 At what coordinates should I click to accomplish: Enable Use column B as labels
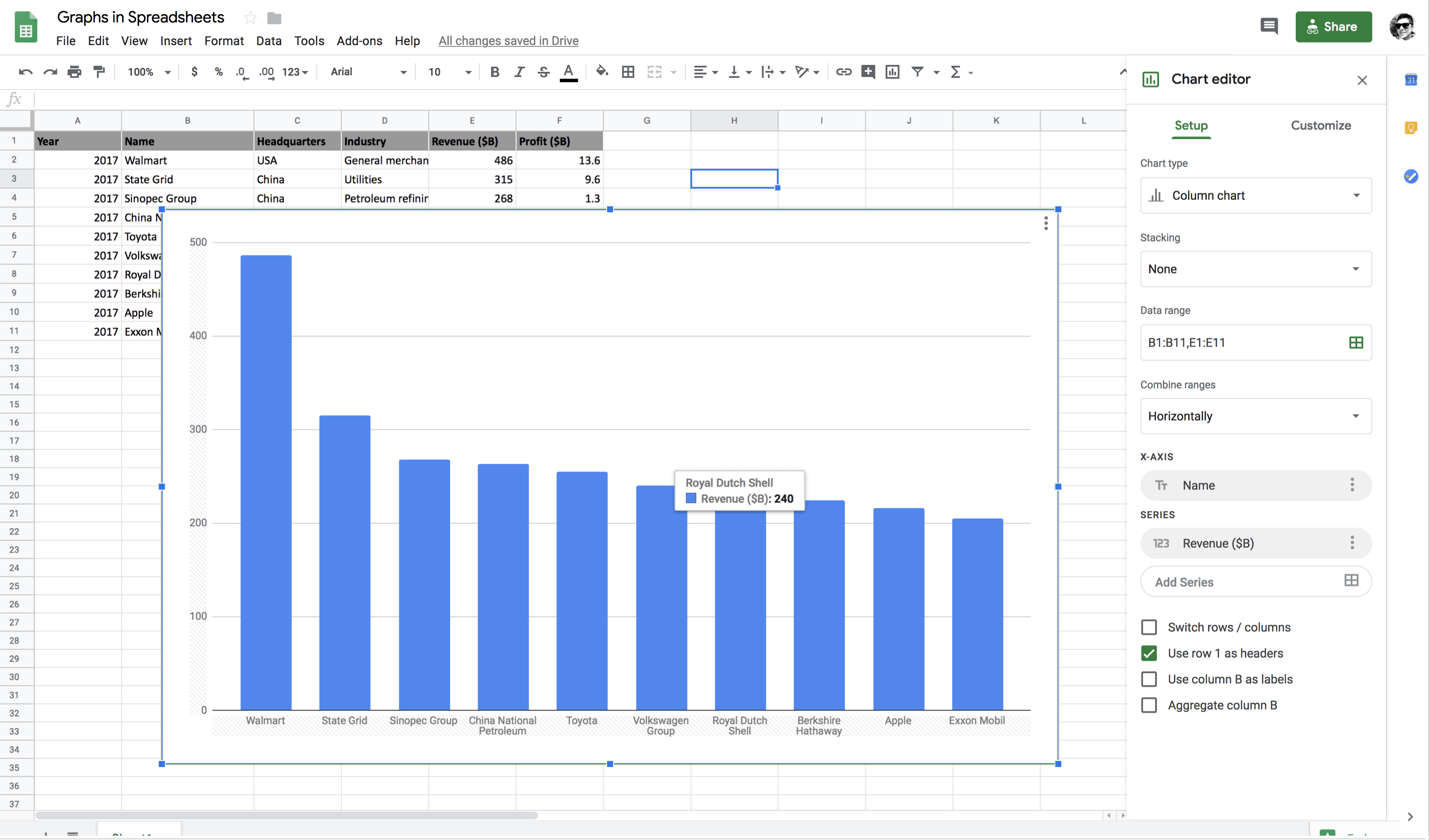pos(1149,680)
